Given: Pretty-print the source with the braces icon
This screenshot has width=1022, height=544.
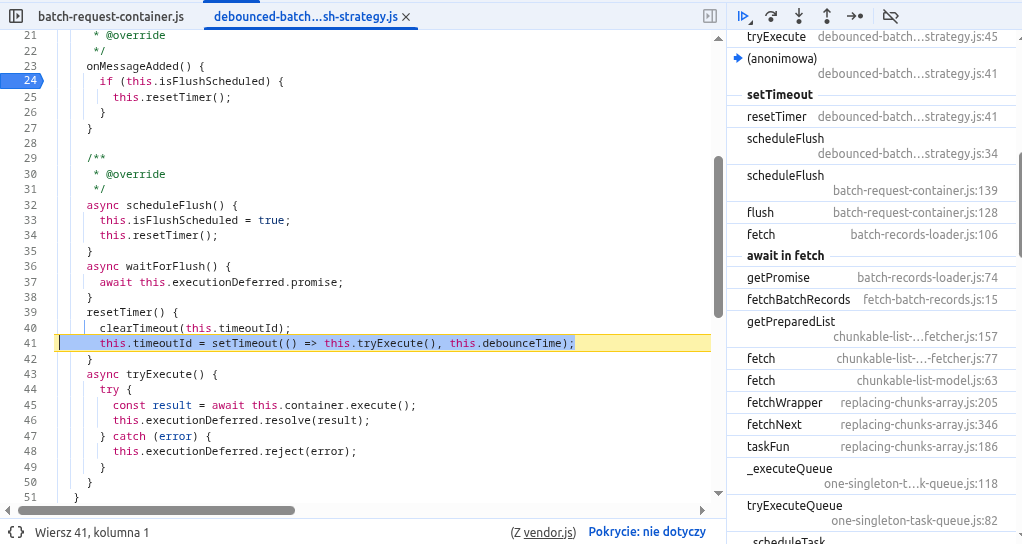Looking at the screenshot, I should (16, 533).
